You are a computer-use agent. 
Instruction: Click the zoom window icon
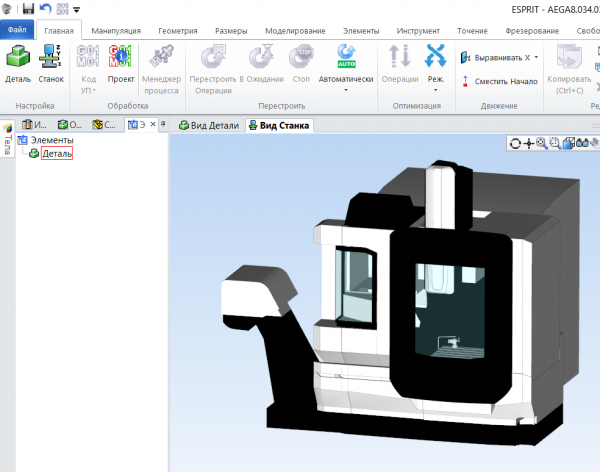(x=555, y=144)
